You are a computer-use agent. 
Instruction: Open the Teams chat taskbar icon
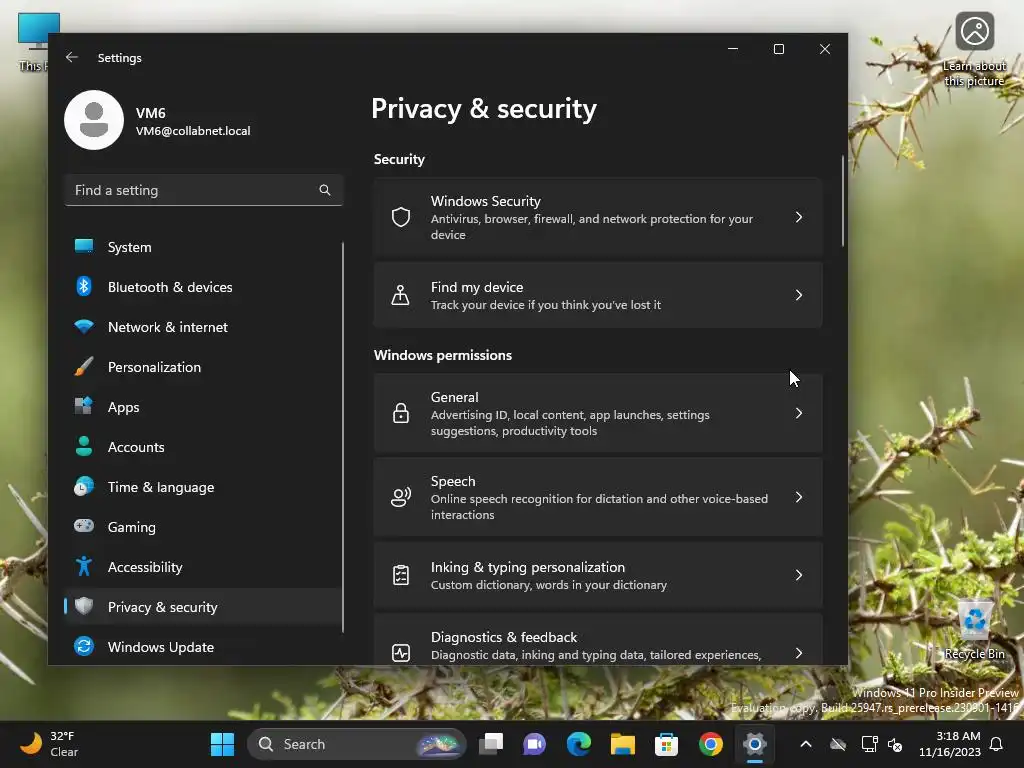534,744
